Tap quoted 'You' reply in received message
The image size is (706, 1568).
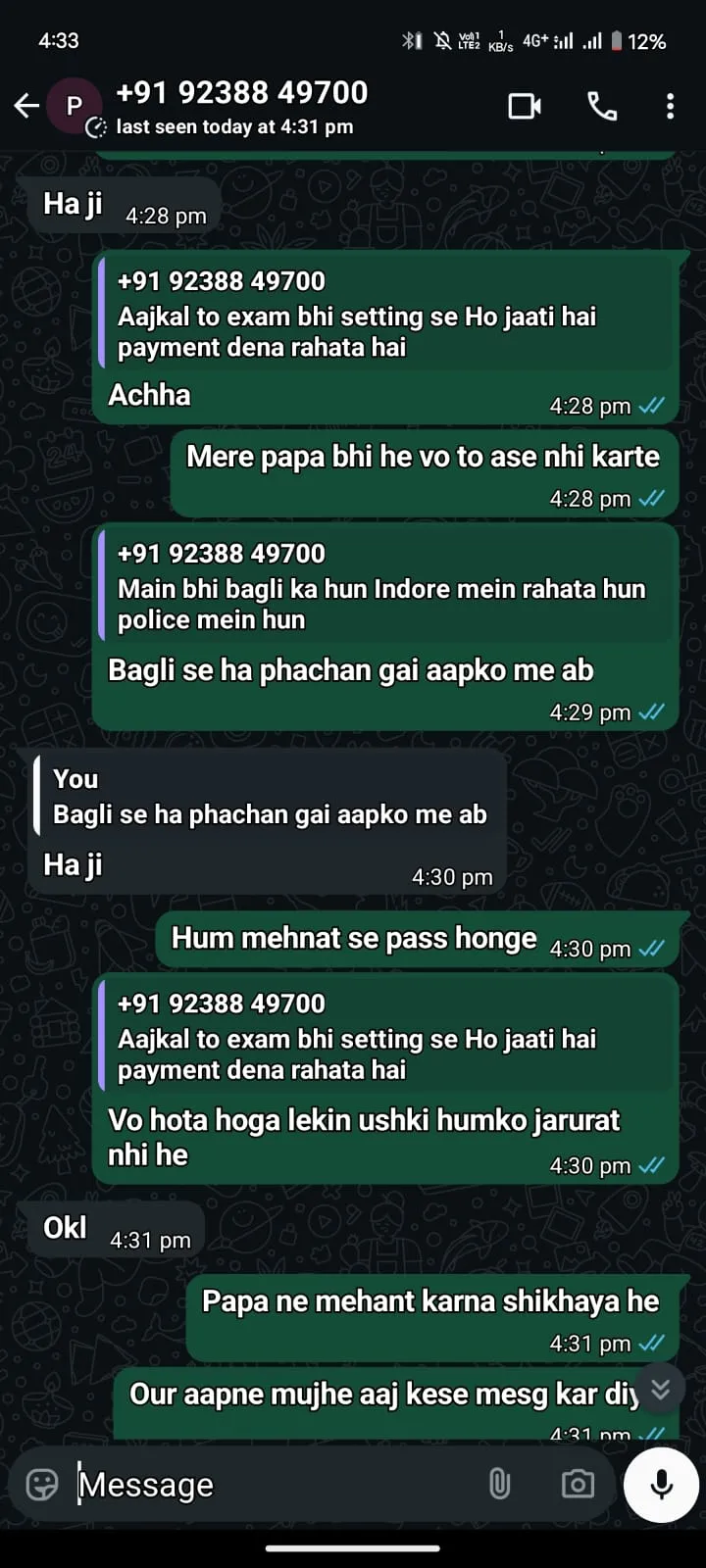click(270, 797)
